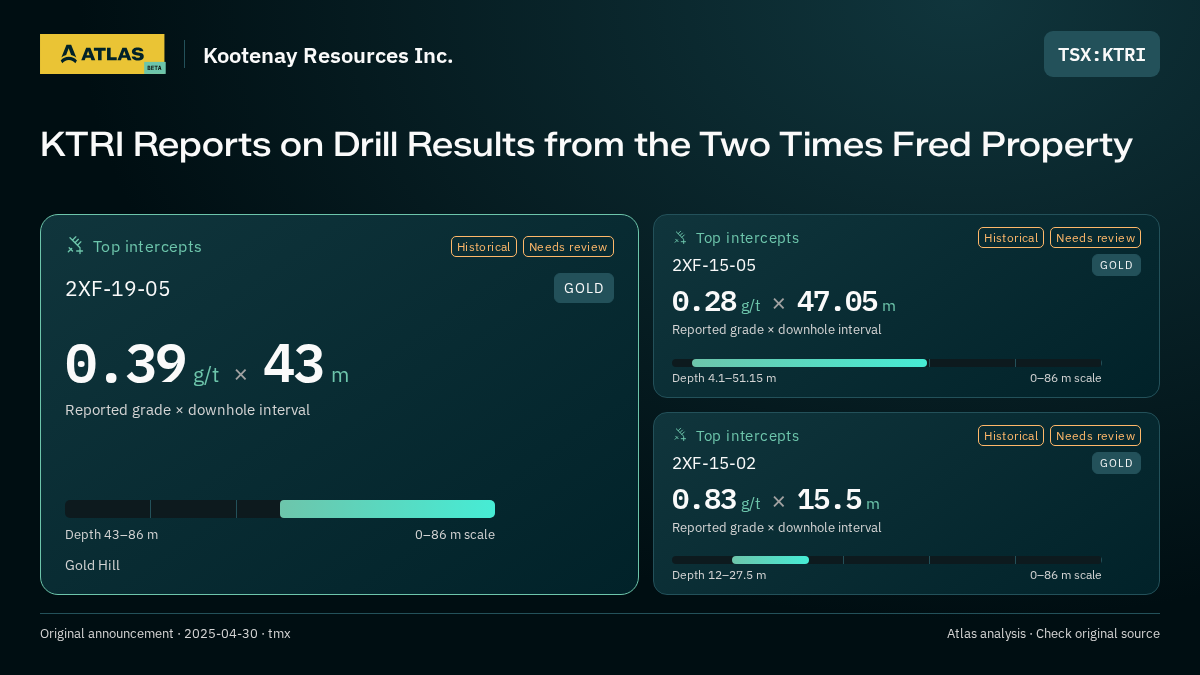Screen dimensions: 1200x675
Task: Click Needs review tag on 2XF-15-05 card
Action: pos(1095,238)
